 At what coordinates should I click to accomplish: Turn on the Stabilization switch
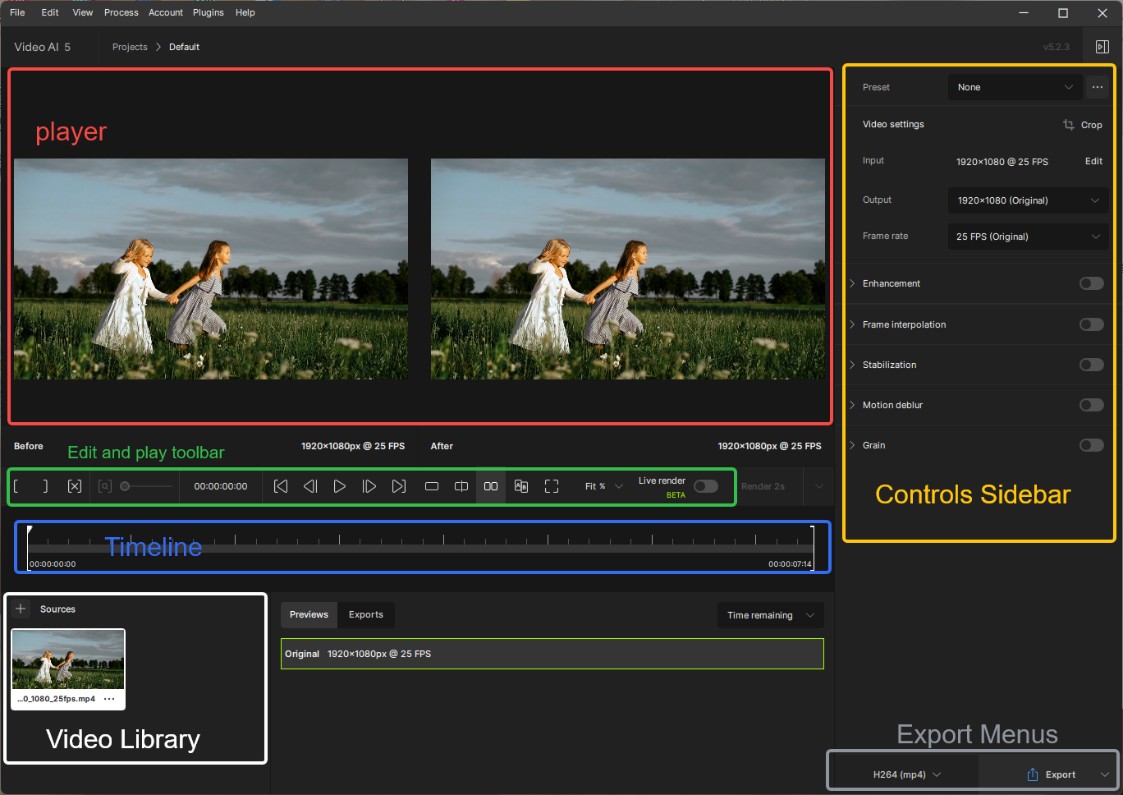click(x=1091, y=365)
